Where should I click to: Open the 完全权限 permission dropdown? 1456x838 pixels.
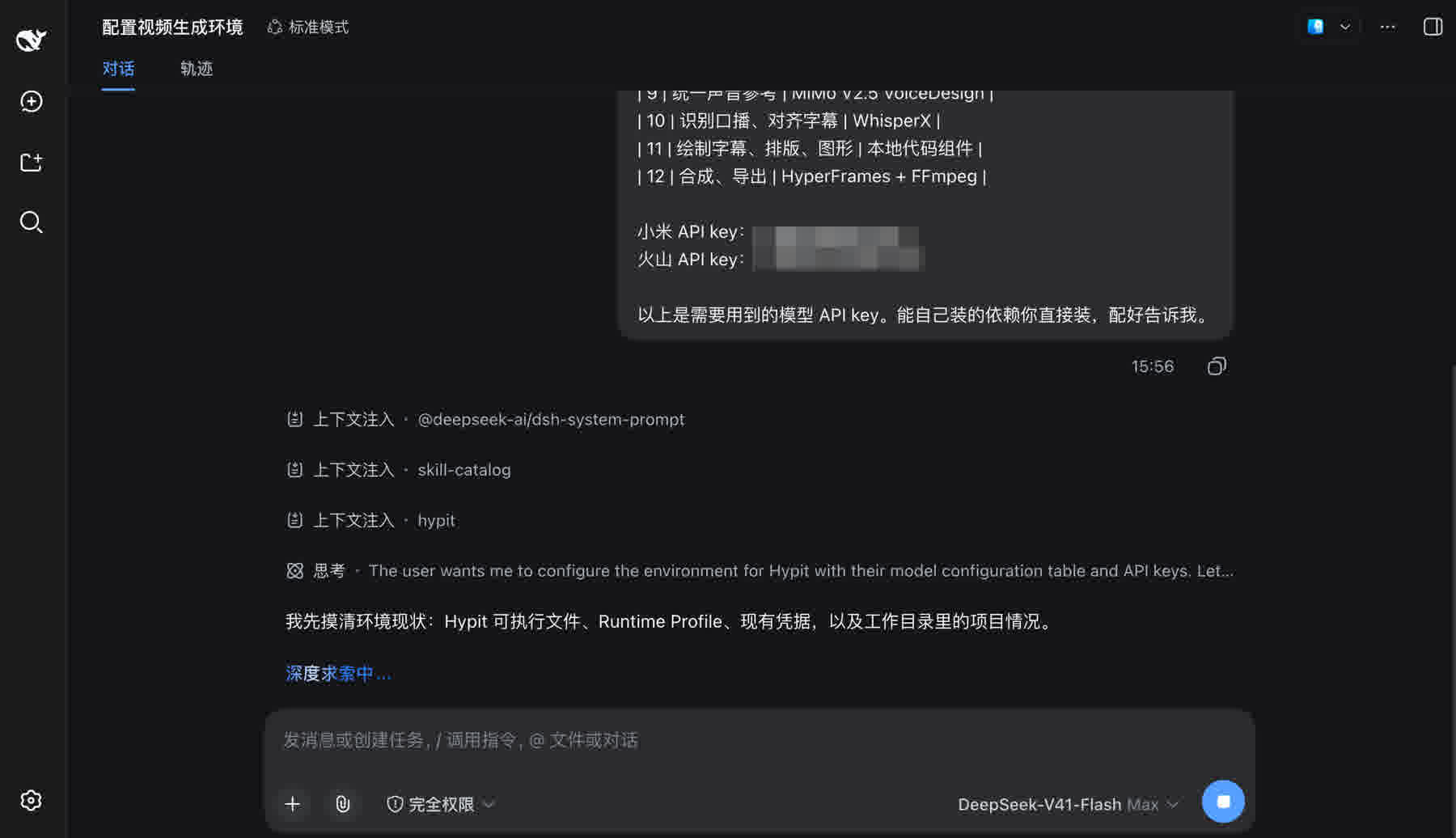(x=441, y=804)
